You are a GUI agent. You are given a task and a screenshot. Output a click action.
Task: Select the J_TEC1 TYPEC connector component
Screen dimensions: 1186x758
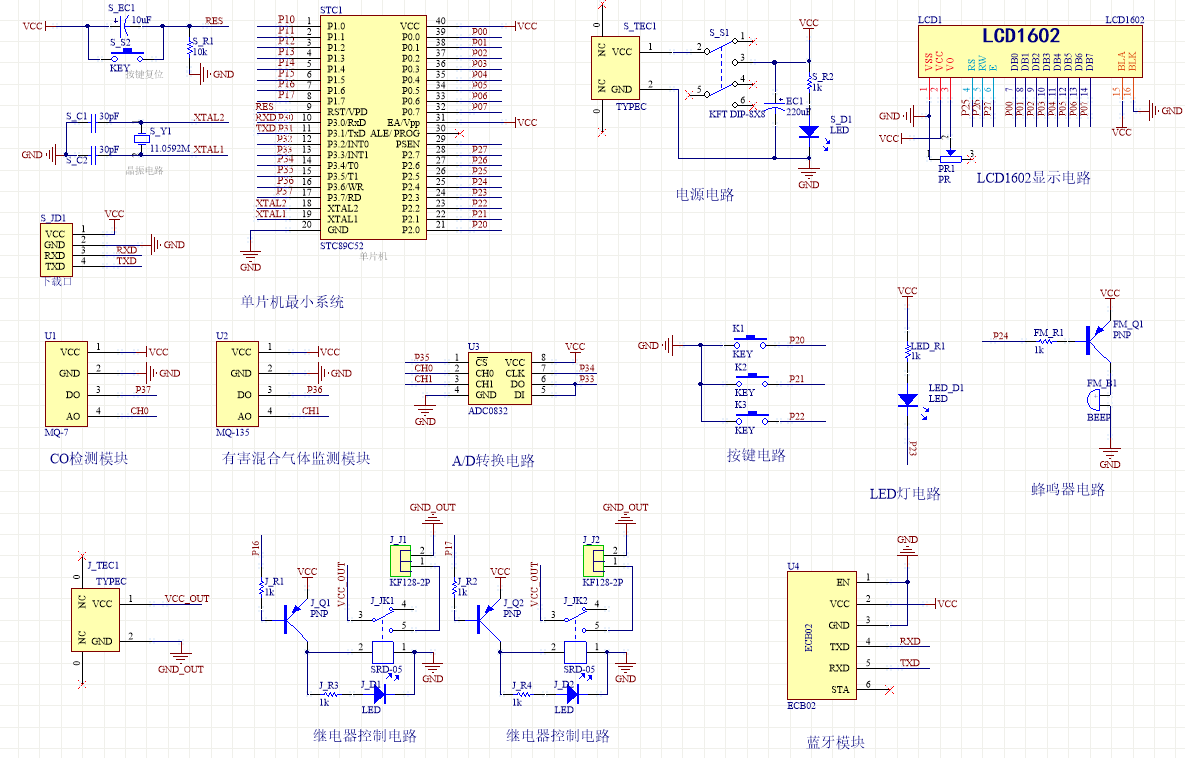95,620
